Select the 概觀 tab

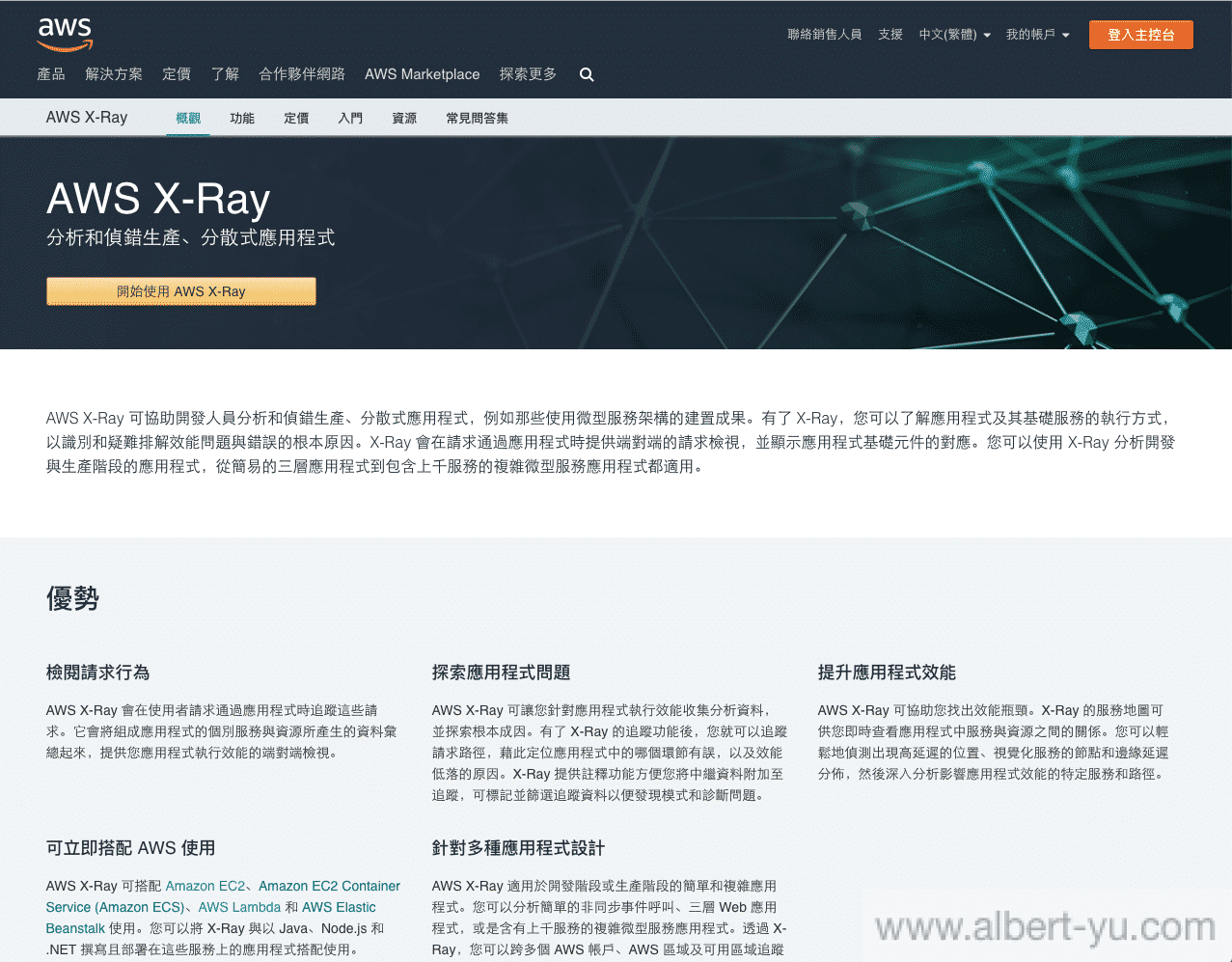tap(188, 118)
